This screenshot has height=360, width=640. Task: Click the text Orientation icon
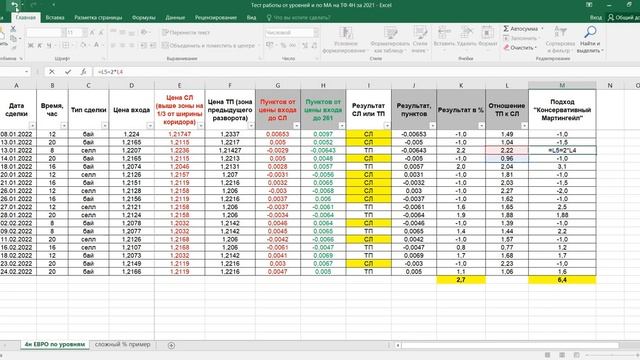click(x=144, y=32)
